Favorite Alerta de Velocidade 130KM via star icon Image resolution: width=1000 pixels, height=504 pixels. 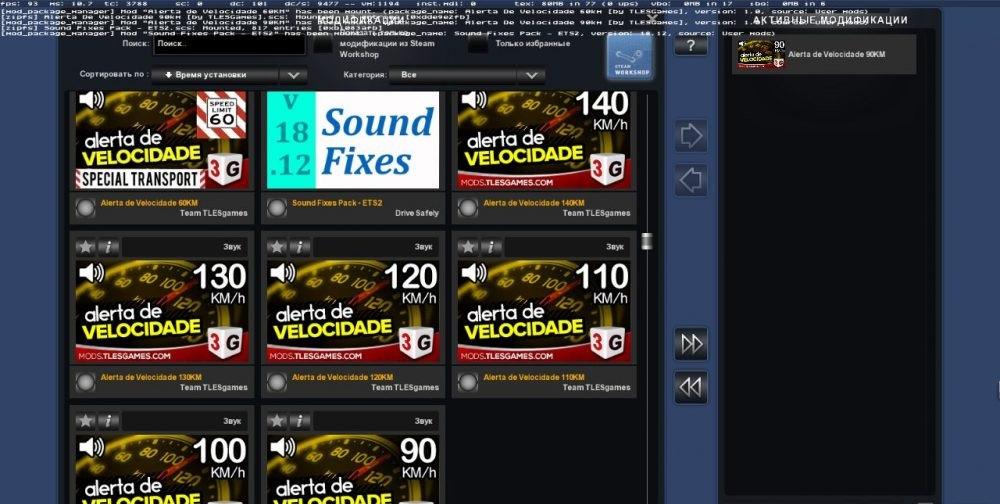(86, 247)
